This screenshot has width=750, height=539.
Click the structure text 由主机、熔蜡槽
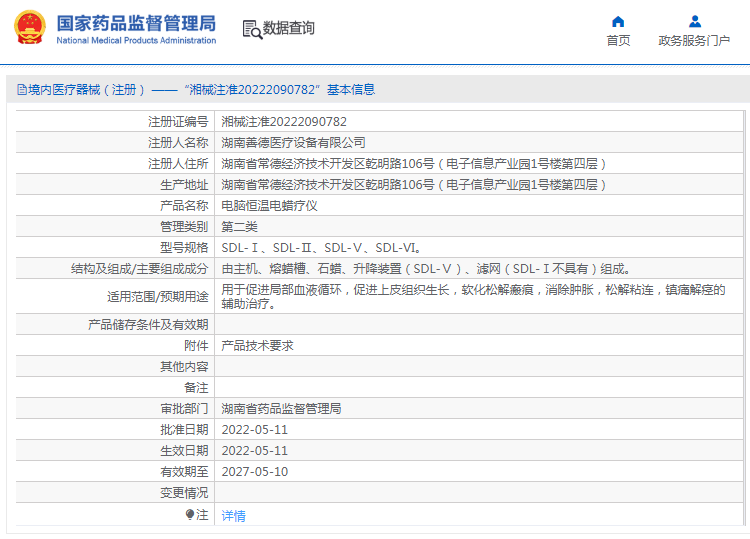(x=426, y=269)
